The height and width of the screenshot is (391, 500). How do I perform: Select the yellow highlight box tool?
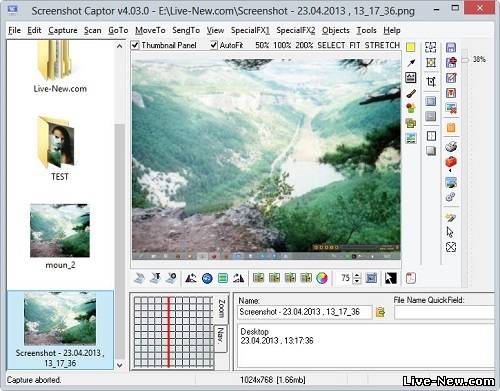click(x=411, y=47)
